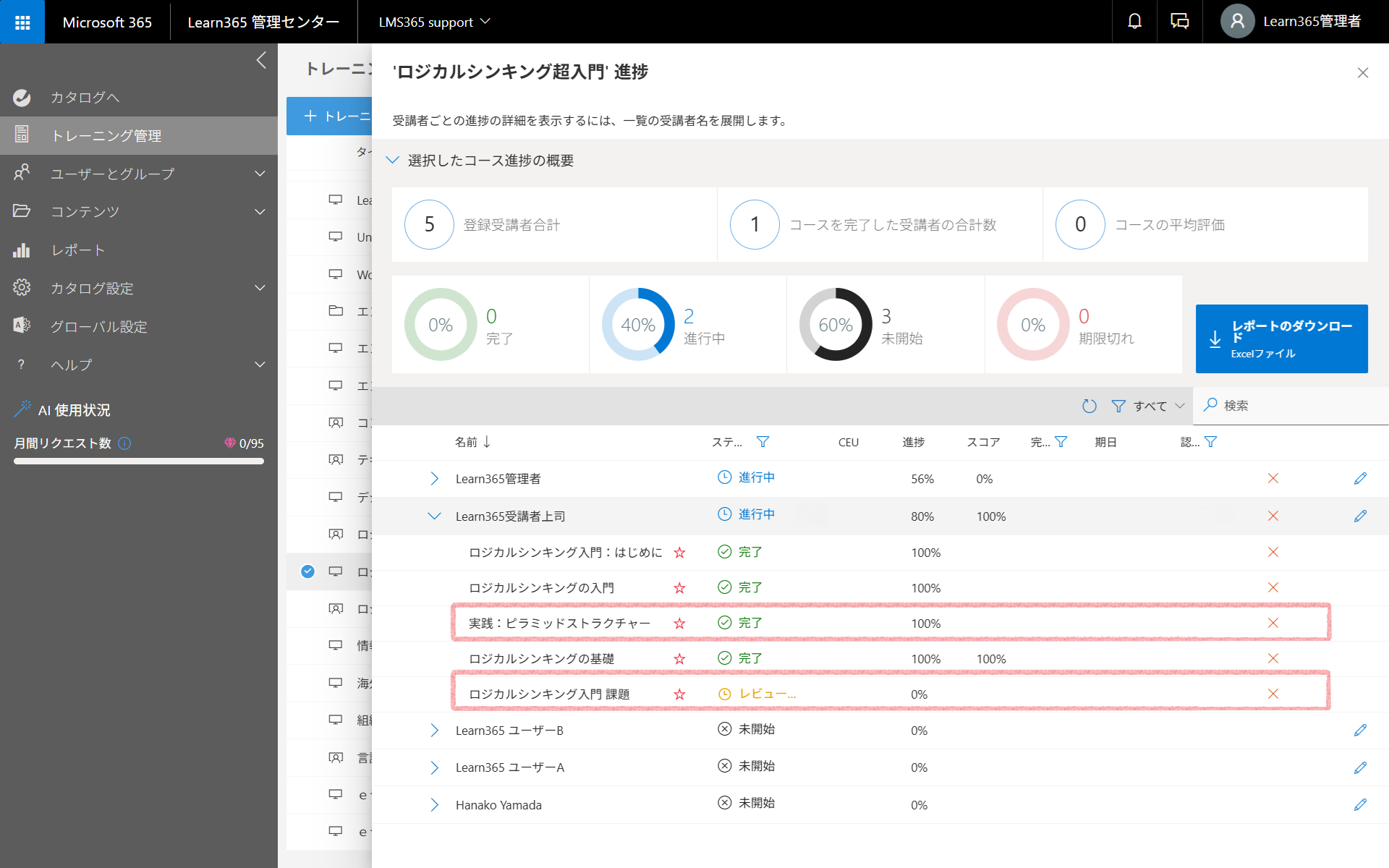
Task: Filter the 認定 column
Action: pos(1210,442)
